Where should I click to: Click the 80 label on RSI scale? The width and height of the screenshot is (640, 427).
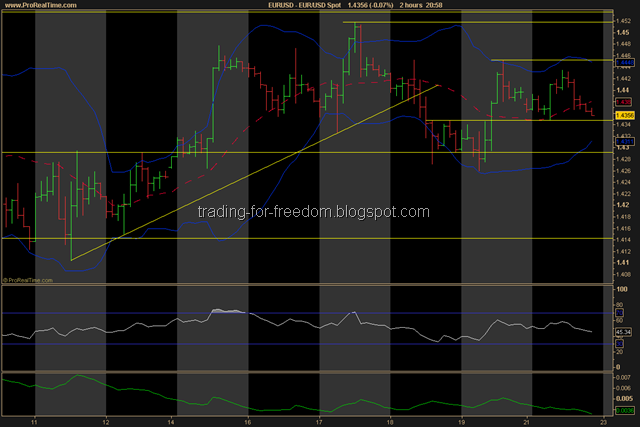[x=620, y=305]
